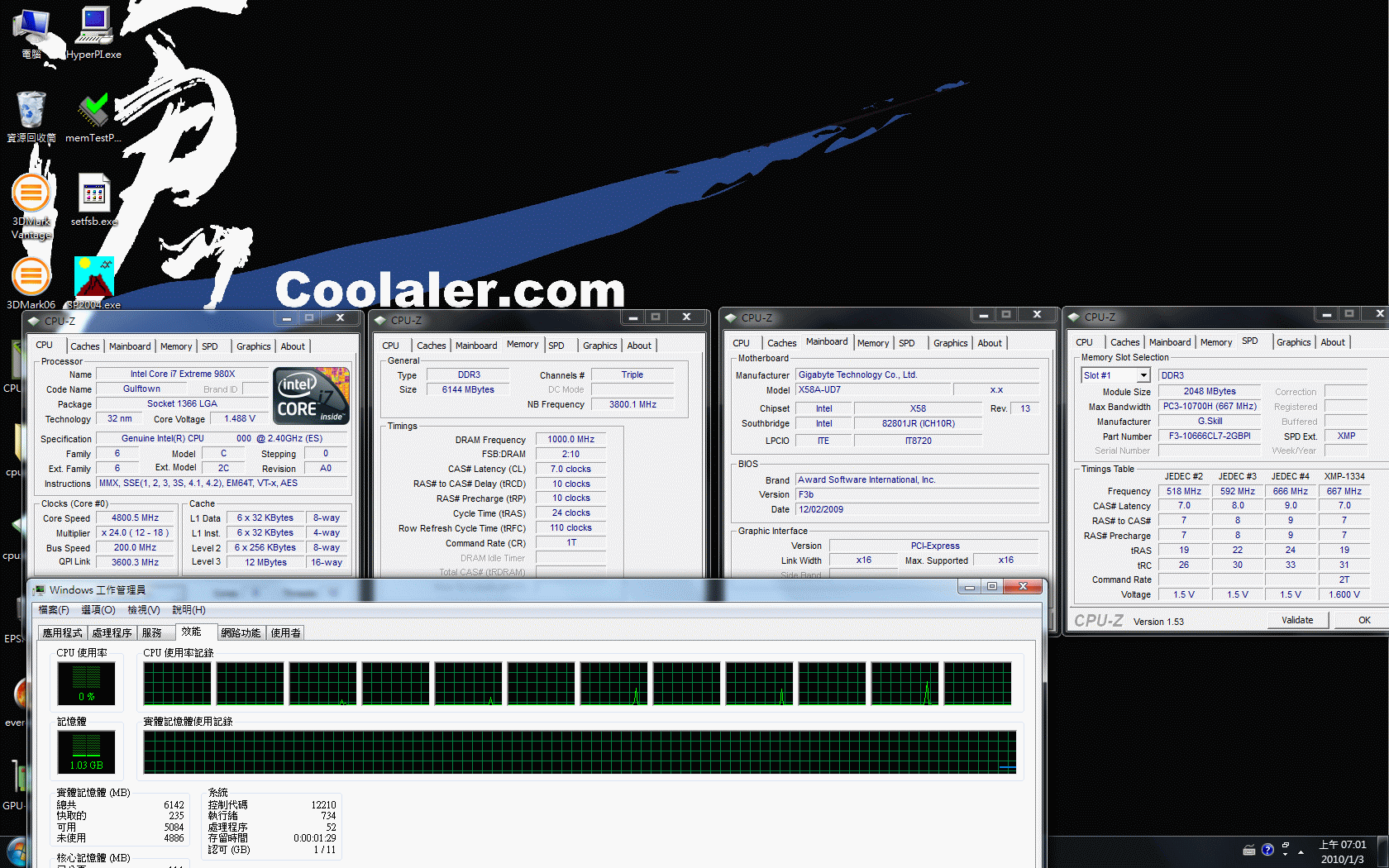Close the first CPU-Z window
Viewport: 1389px width, 868px height.
pyautogui.click(x=340, y=317)
